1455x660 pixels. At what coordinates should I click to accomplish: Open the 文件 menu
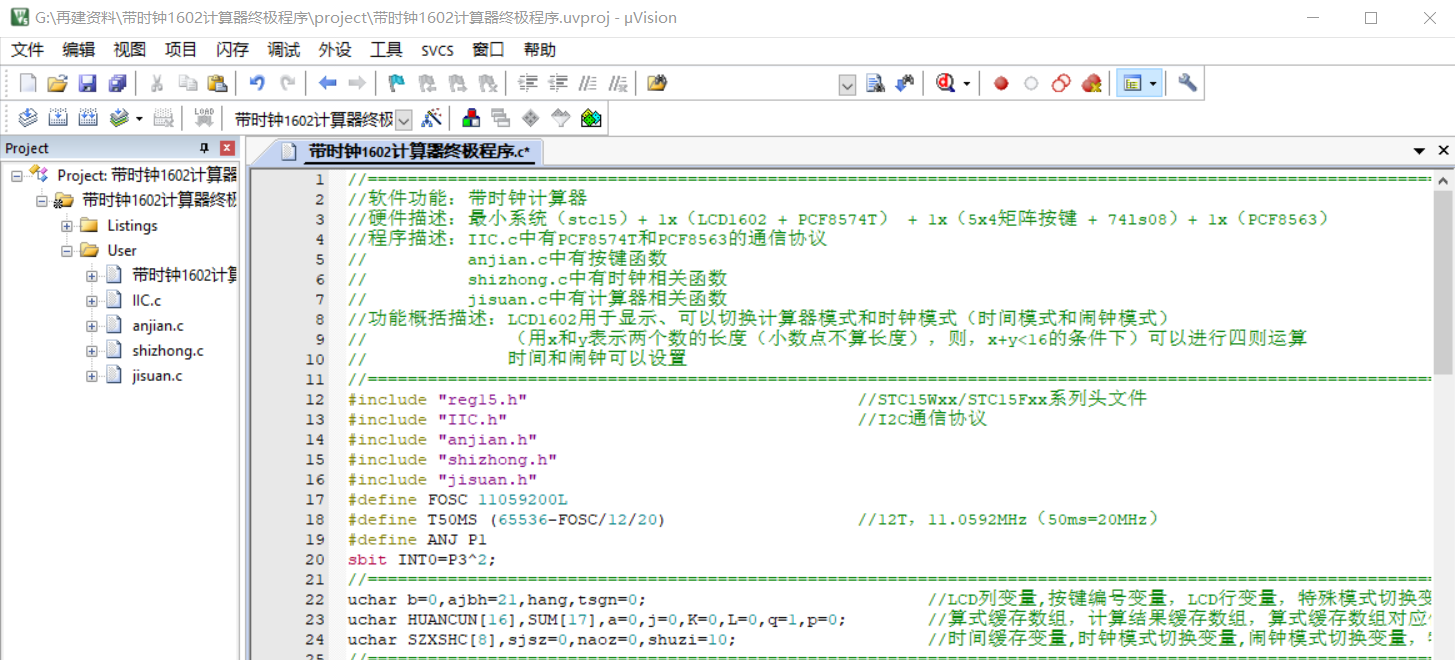coord(28,50)
